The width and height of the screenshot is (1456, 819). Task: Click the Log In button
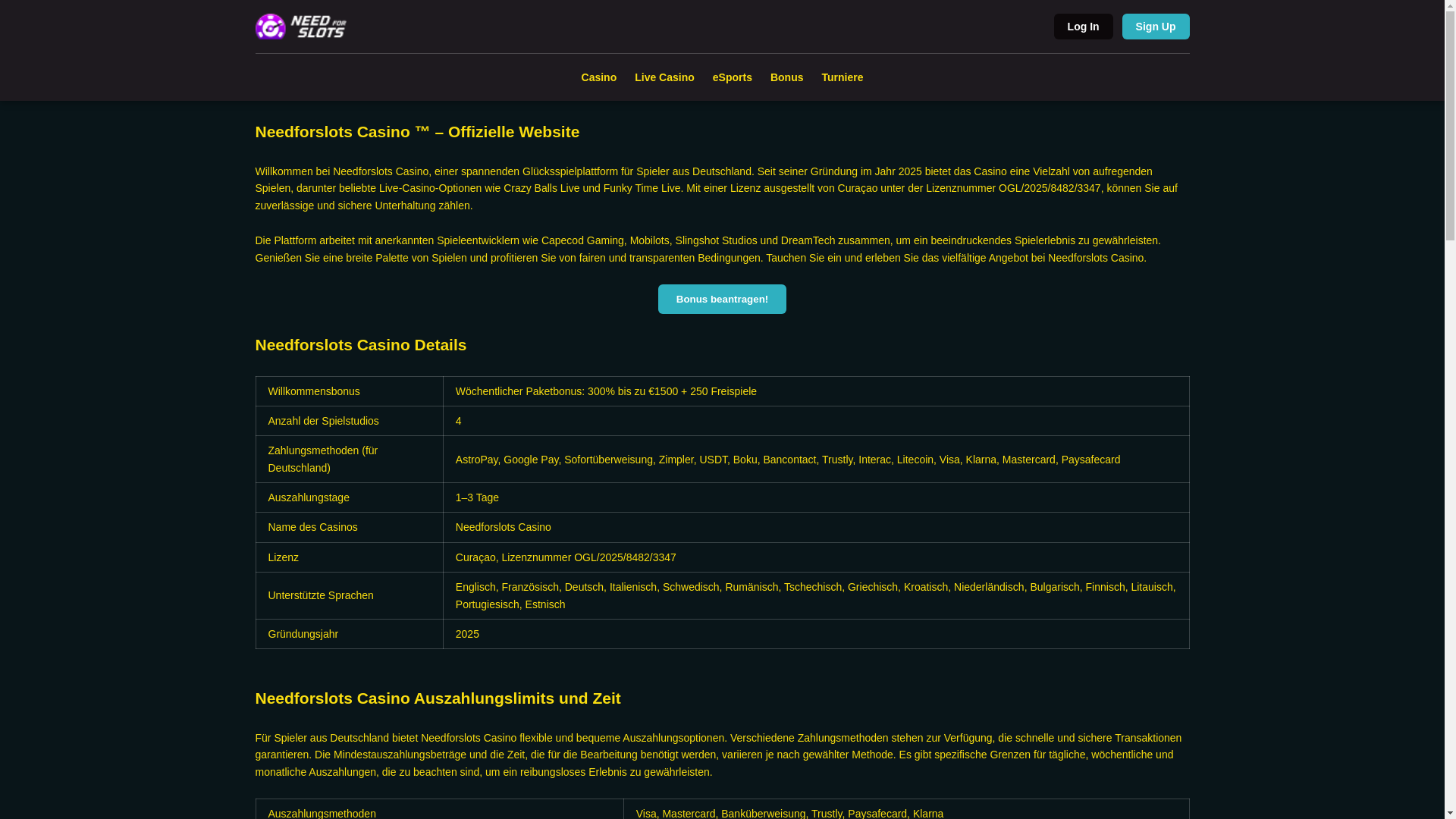[1083, 27]
